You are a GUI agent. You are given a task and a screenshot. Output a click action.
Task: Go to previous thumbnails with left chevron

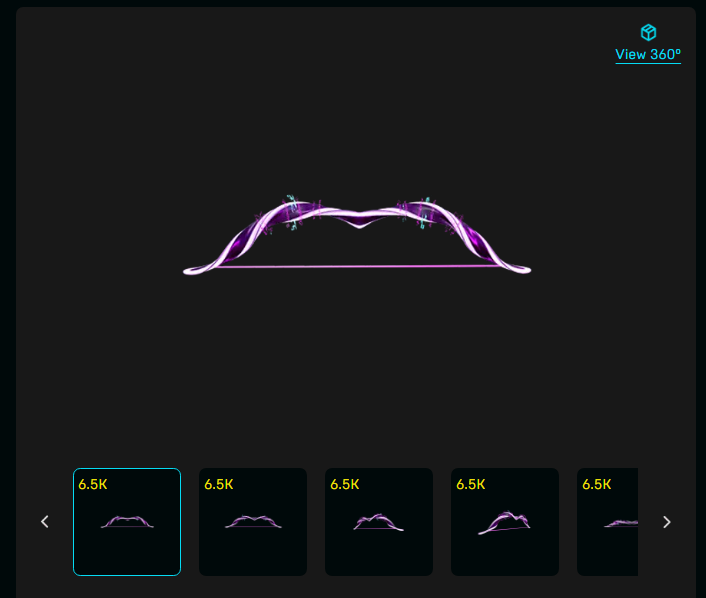point(45,522)
